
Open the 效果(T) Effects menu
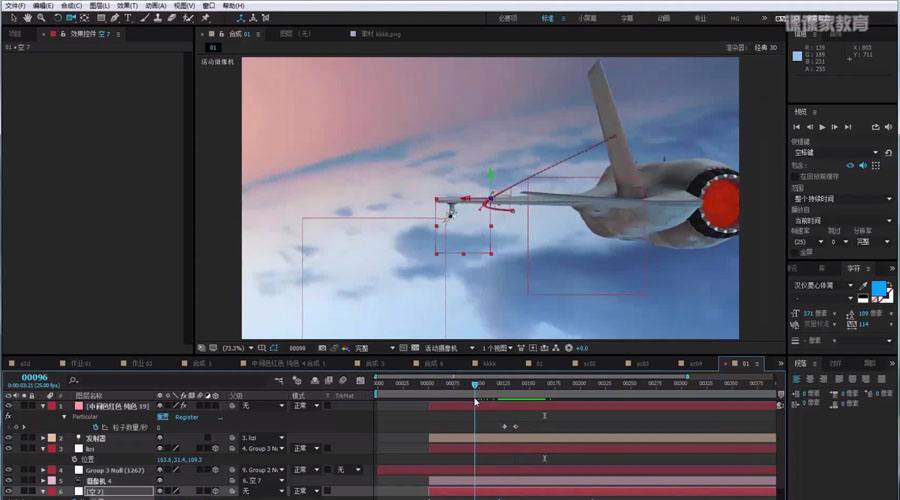pos(127,5)
